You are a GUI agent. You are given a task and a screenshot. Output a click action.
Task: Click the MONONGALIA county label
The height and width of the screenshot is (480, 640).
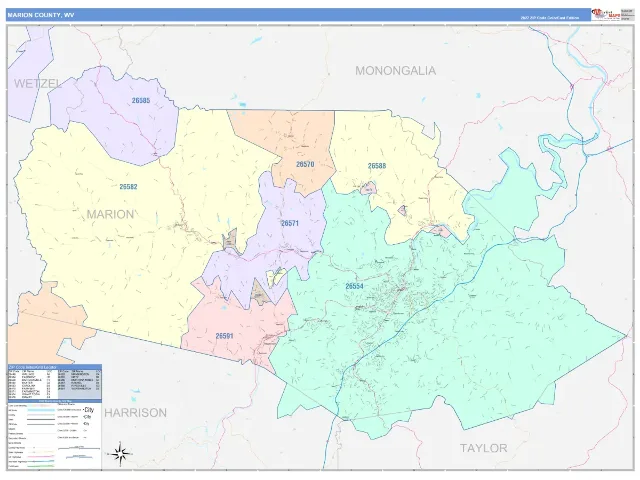pos(396,71)
